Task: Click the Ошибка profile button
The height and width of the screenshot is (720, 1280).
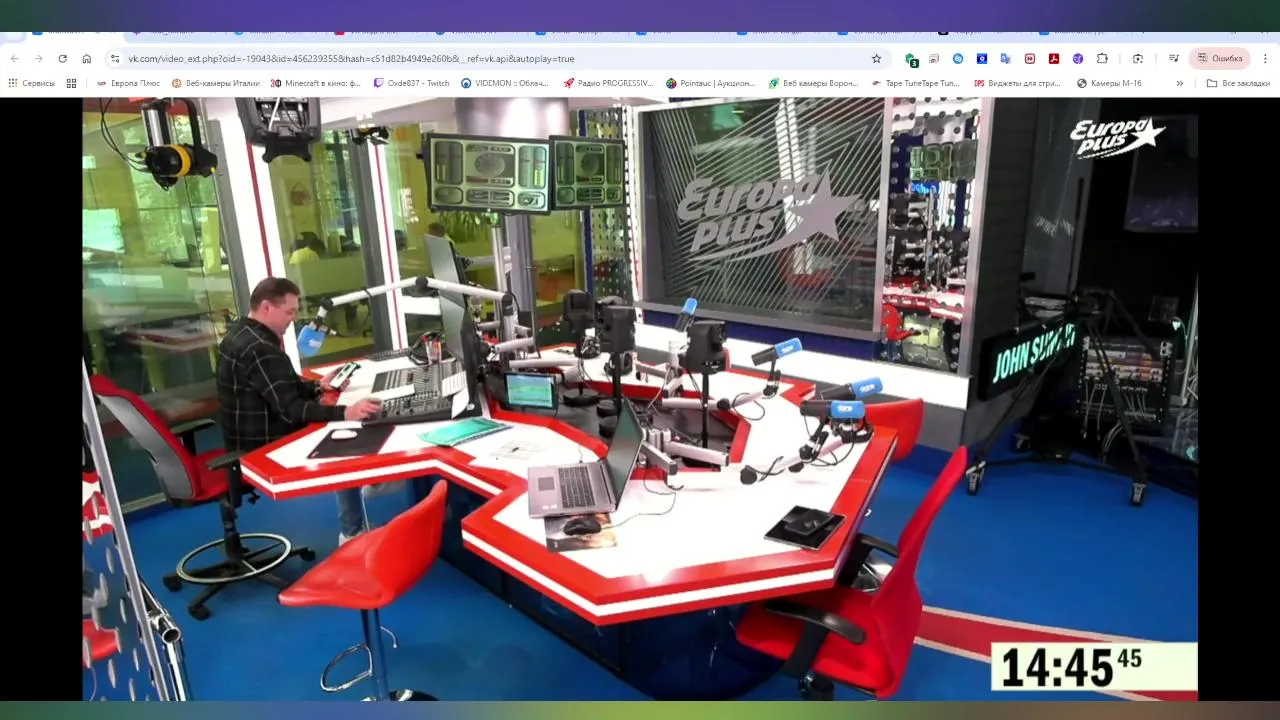Action: (1219, 59)
